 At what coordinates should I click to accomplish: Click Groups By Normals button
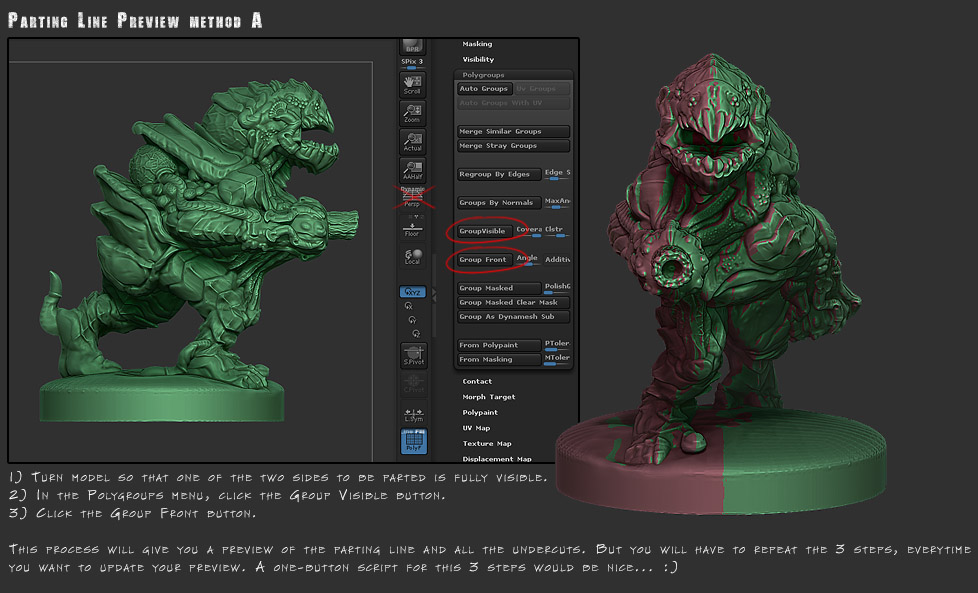coord(499,203)
